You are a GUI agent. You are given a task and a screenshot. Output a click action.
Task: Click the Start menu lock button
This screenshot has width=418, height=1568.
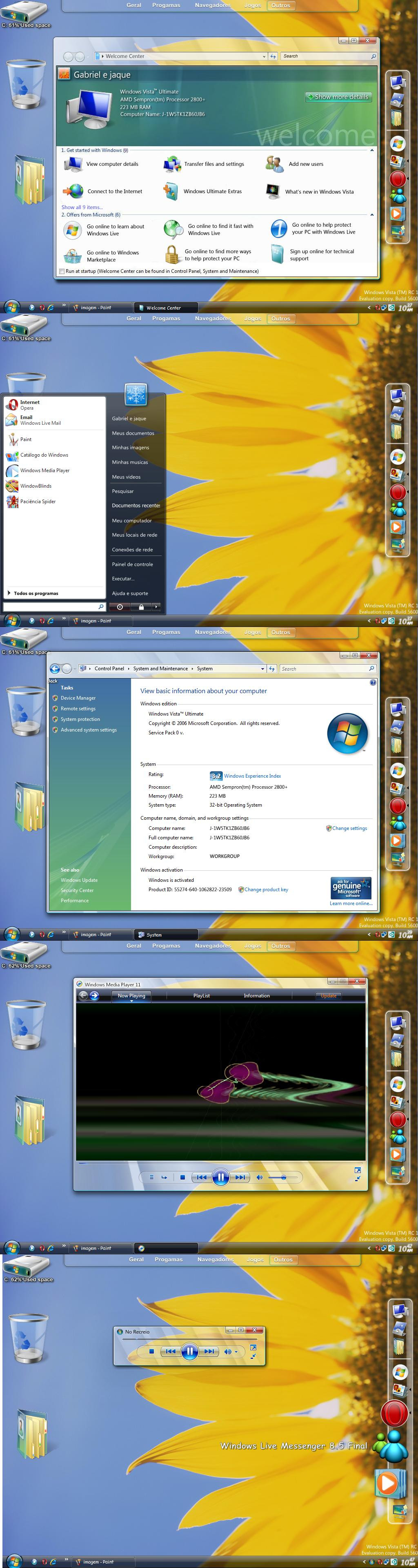tap(141, 607)
